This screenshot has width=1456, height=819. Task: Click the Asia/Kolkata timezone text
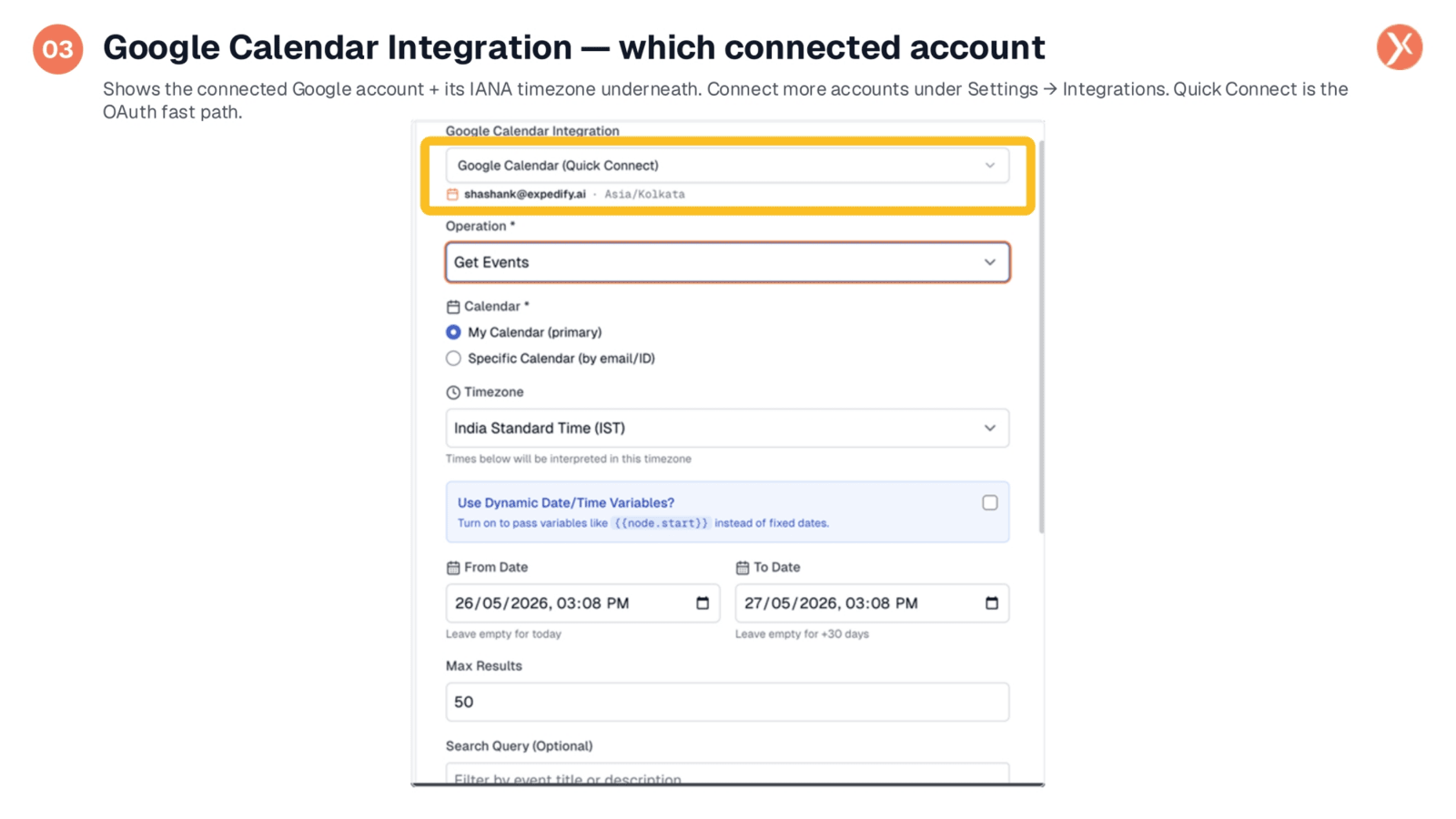tap(644, 194)
